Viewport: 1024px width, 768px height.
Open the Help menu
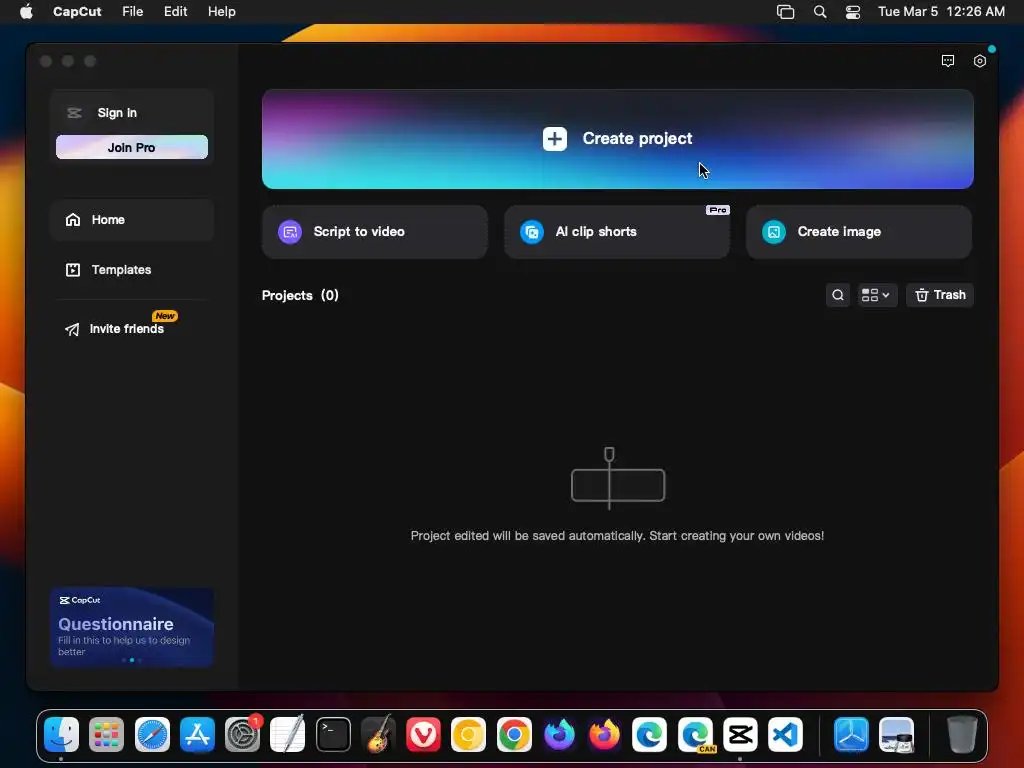click(x=221, y=12)
